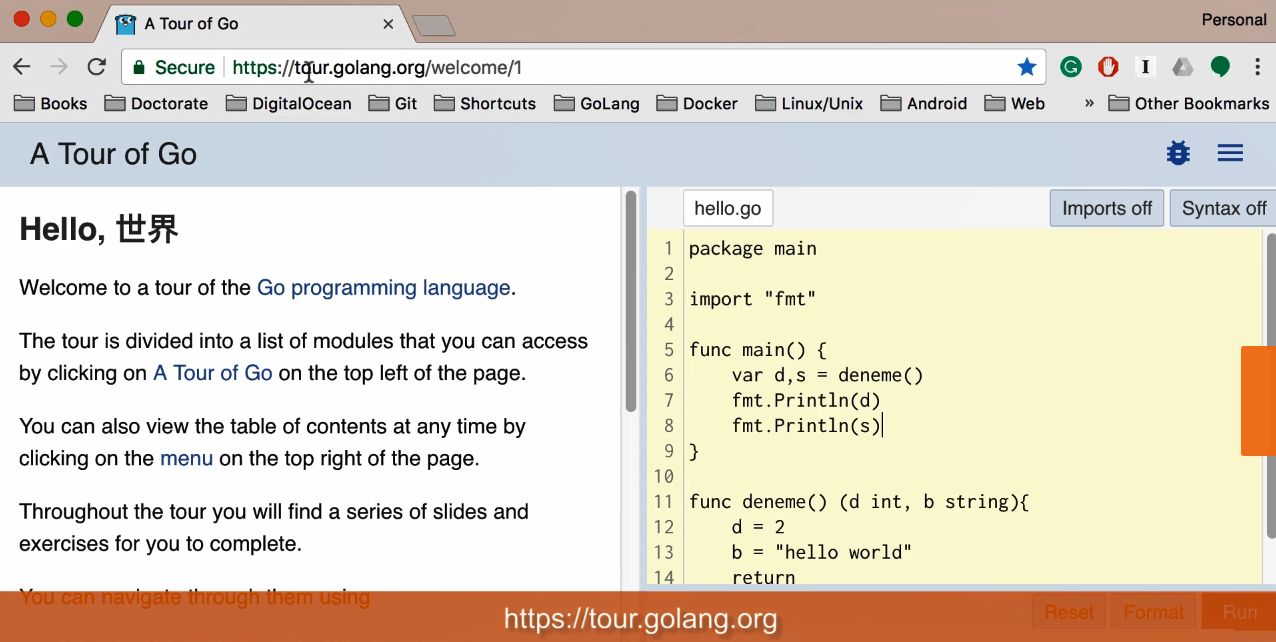Viewport: 1276px width, 642px height.
Task: Toggle the Imports off button
Action: tap(1107, 208)
